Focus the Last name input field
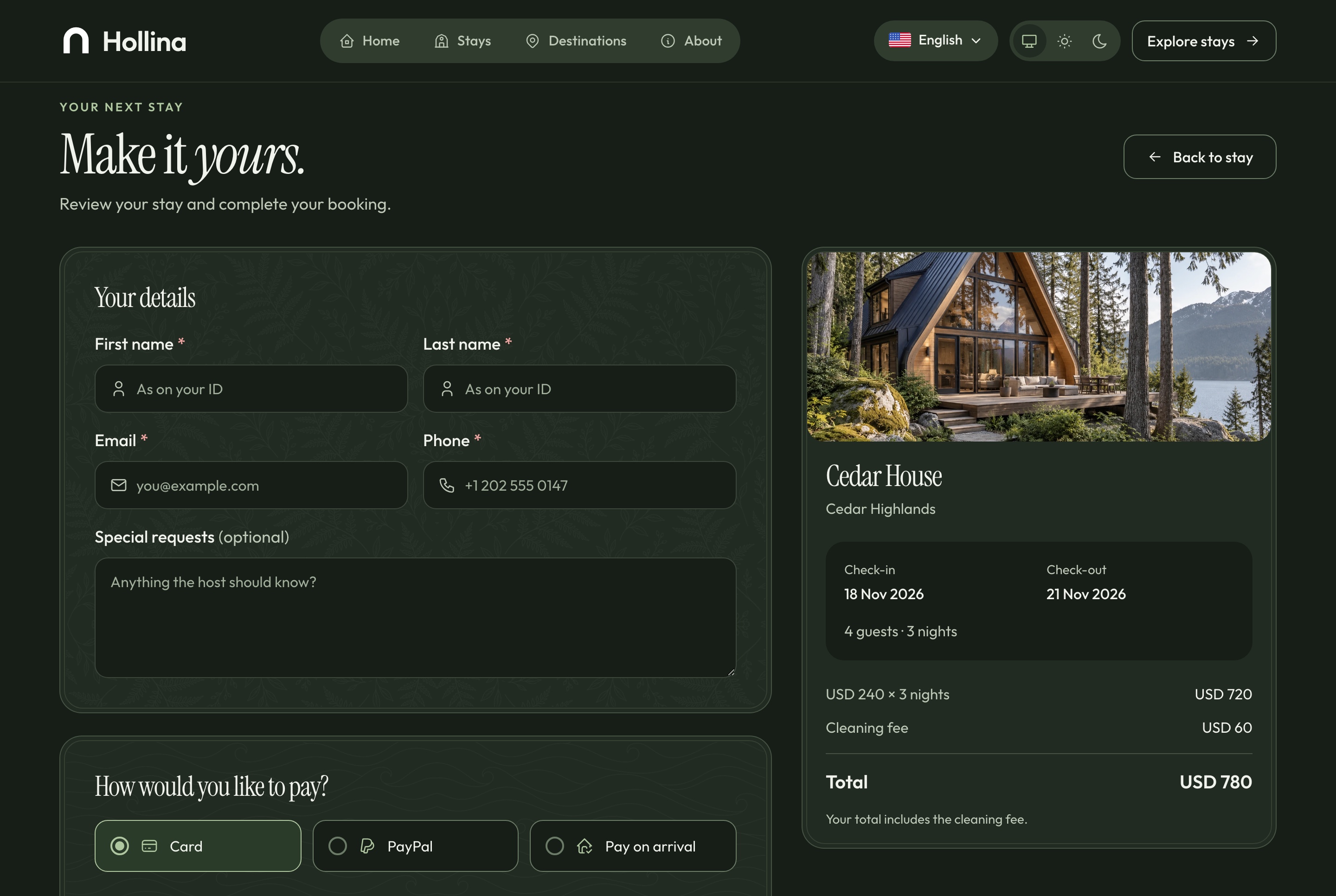Screen dimensions: 1336x896 [579, 389]
